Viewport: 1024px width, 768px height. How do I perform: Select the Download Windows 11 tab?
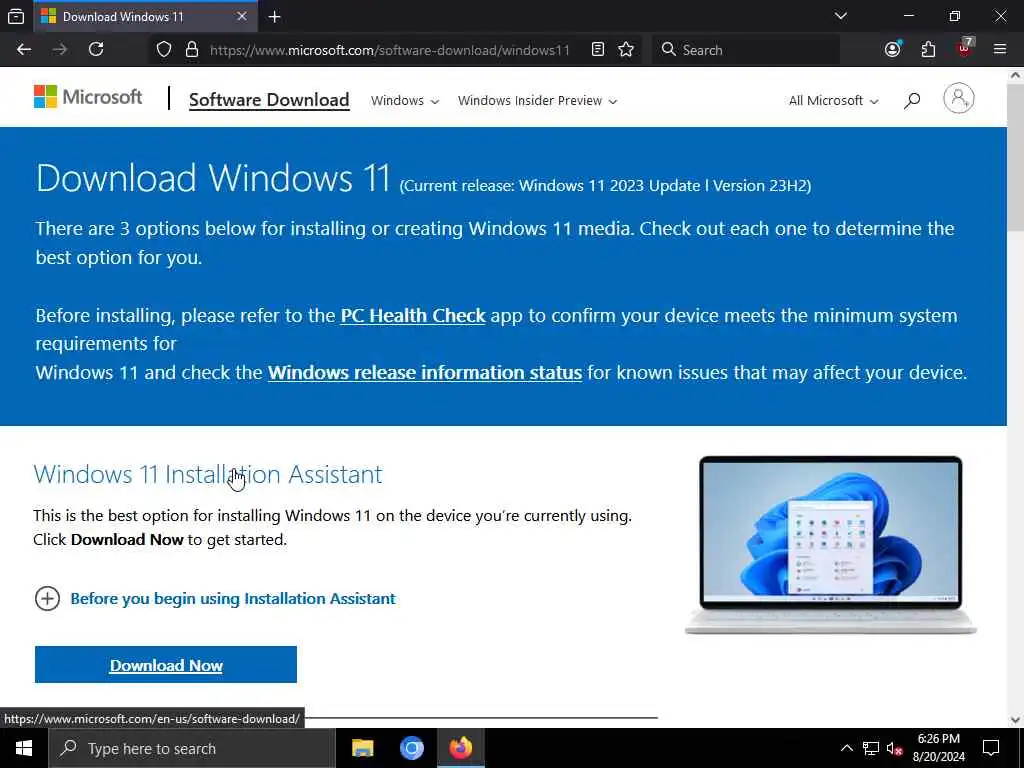coord(144,17)
